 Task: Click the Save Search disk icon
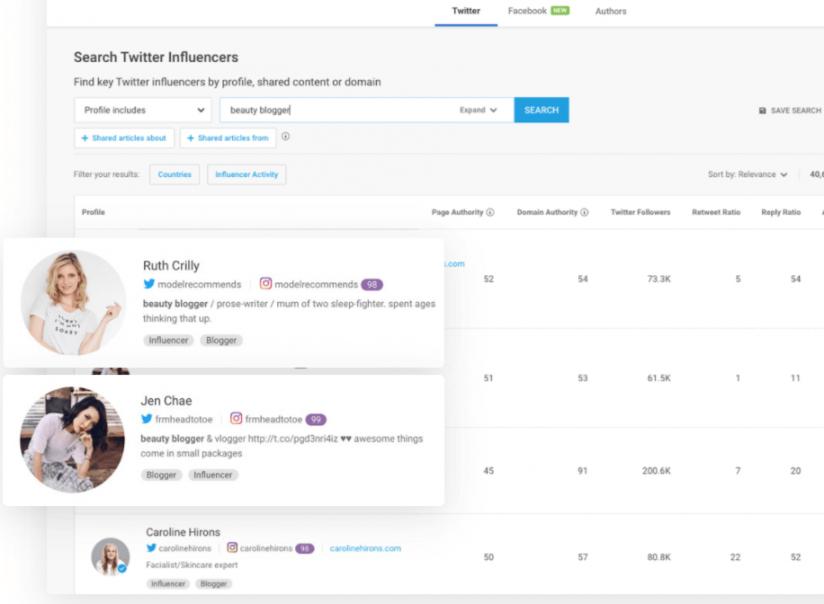(x=763, y=111)
